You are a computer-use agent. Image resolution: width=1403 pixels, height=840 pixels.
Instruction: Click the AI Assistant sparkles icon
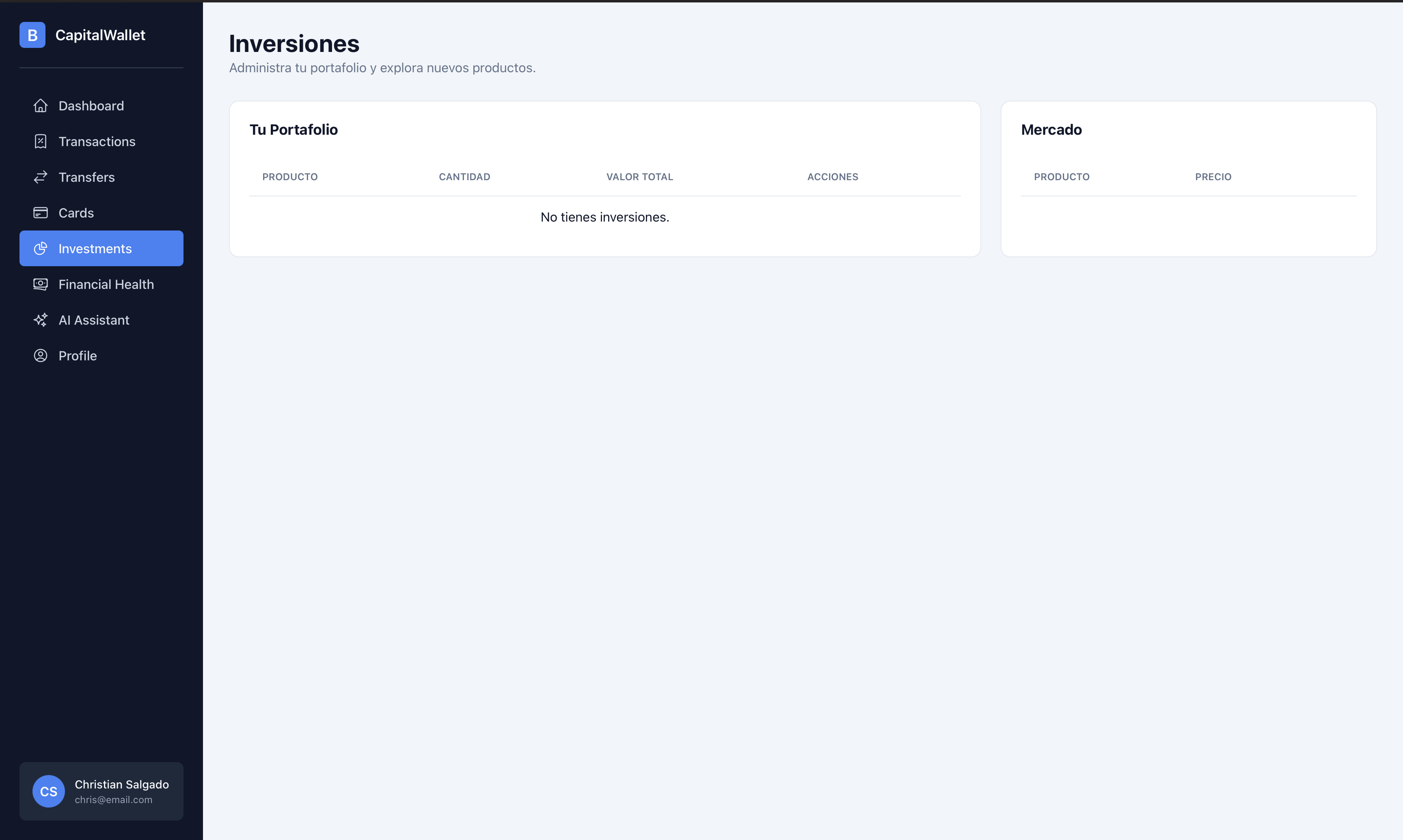pos(40,320)
